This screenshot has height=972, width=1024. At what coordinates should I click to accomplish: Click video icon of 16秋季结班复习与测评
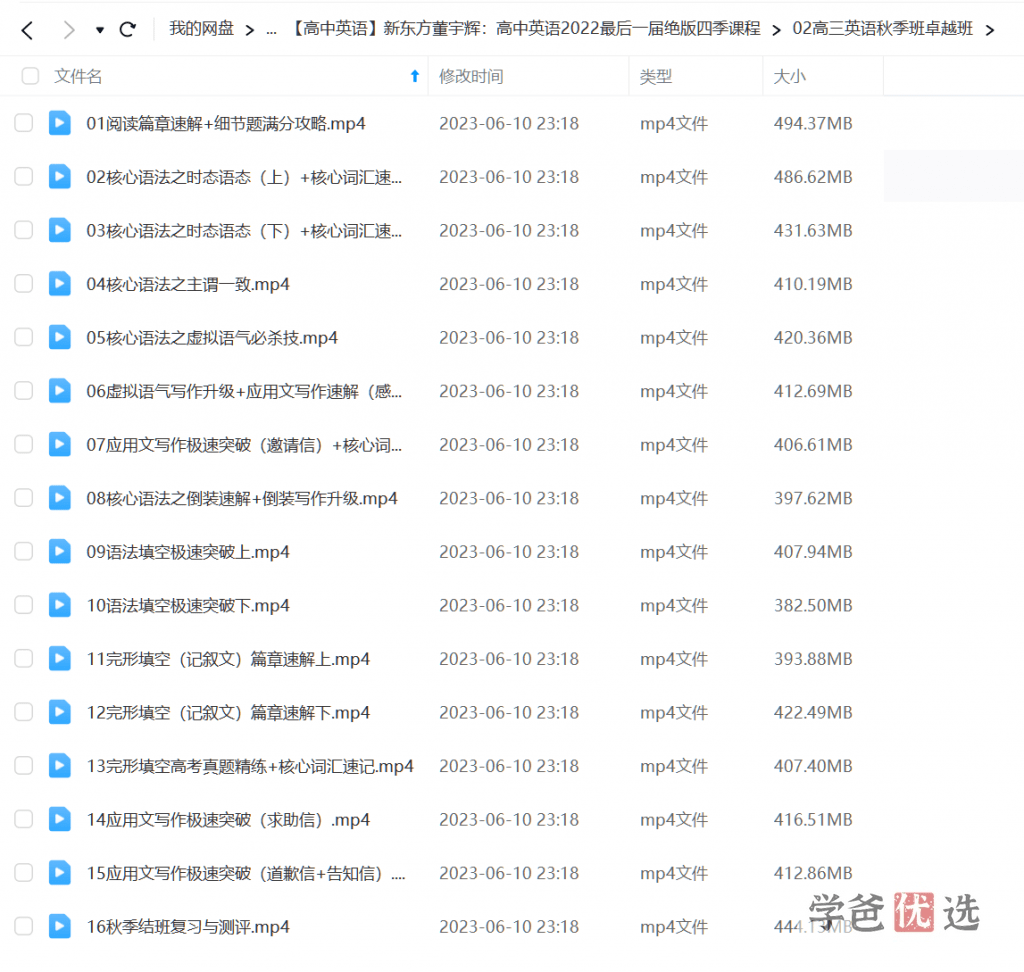click(59, 926)
